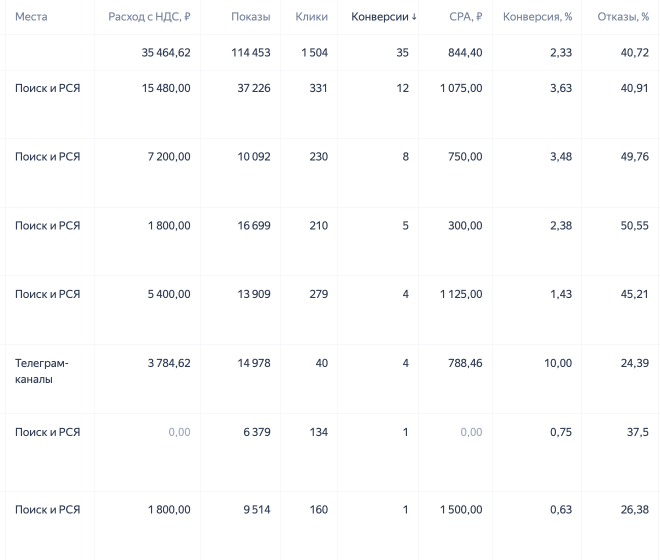Click the Отказы, % column header
This screenshot has width=660, height=560.
(x=623, y=17)
